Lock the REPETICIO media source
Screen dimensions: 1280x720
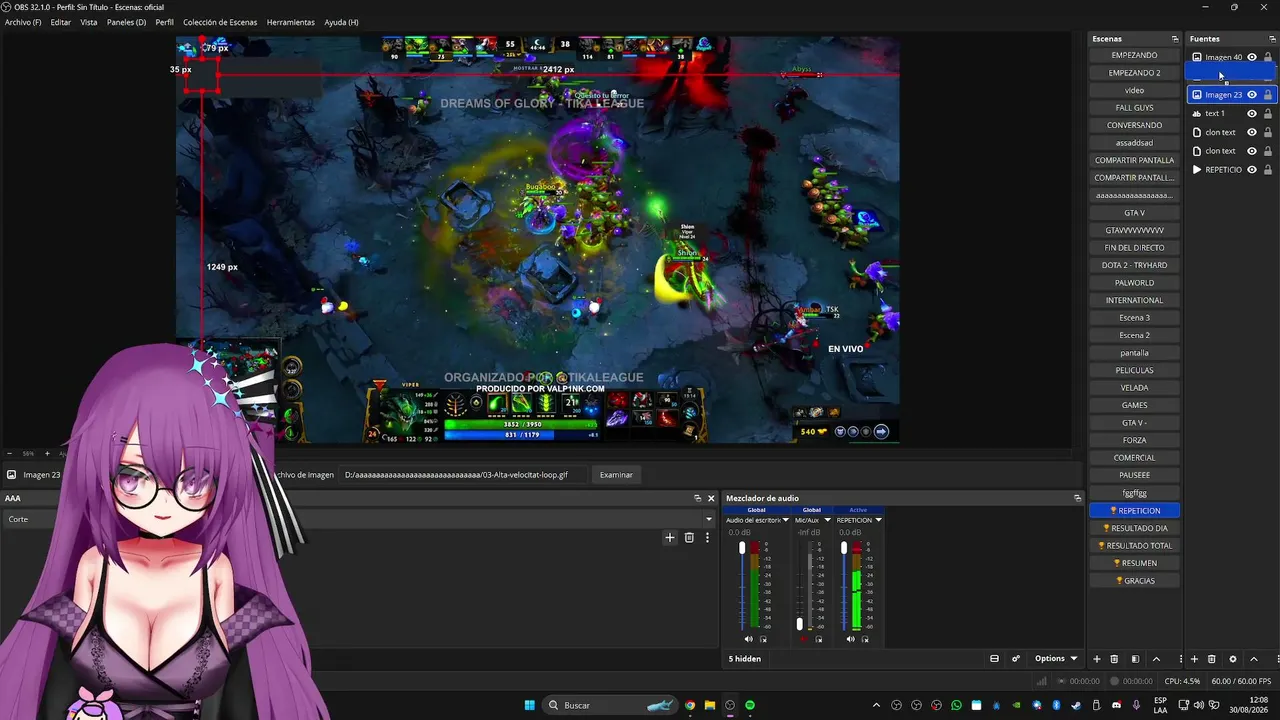tap(1268, 170)
